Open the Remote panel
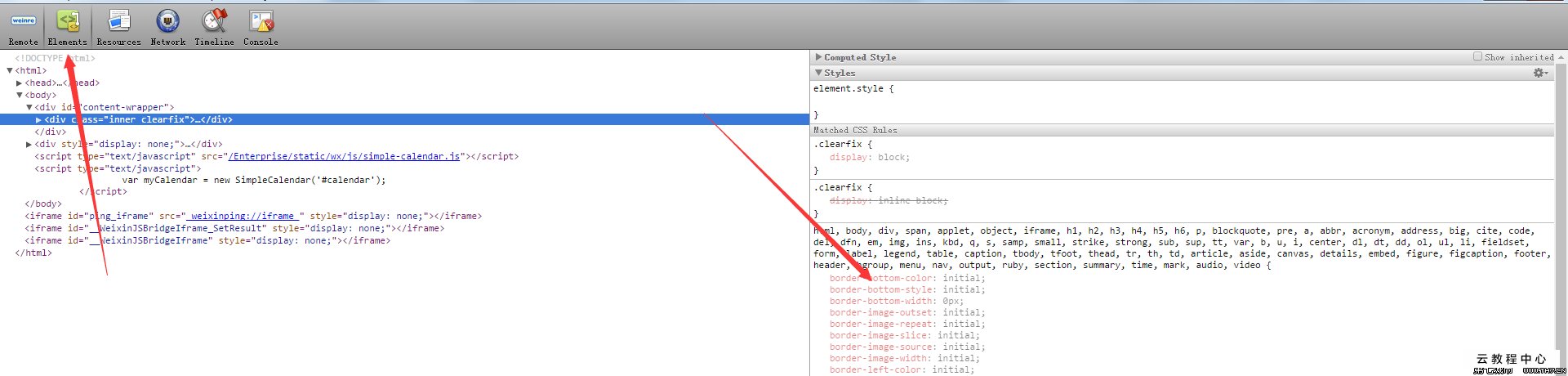The width and height of the screenshot is (1568, 376). pyautogui.click(x=23, y=27)
